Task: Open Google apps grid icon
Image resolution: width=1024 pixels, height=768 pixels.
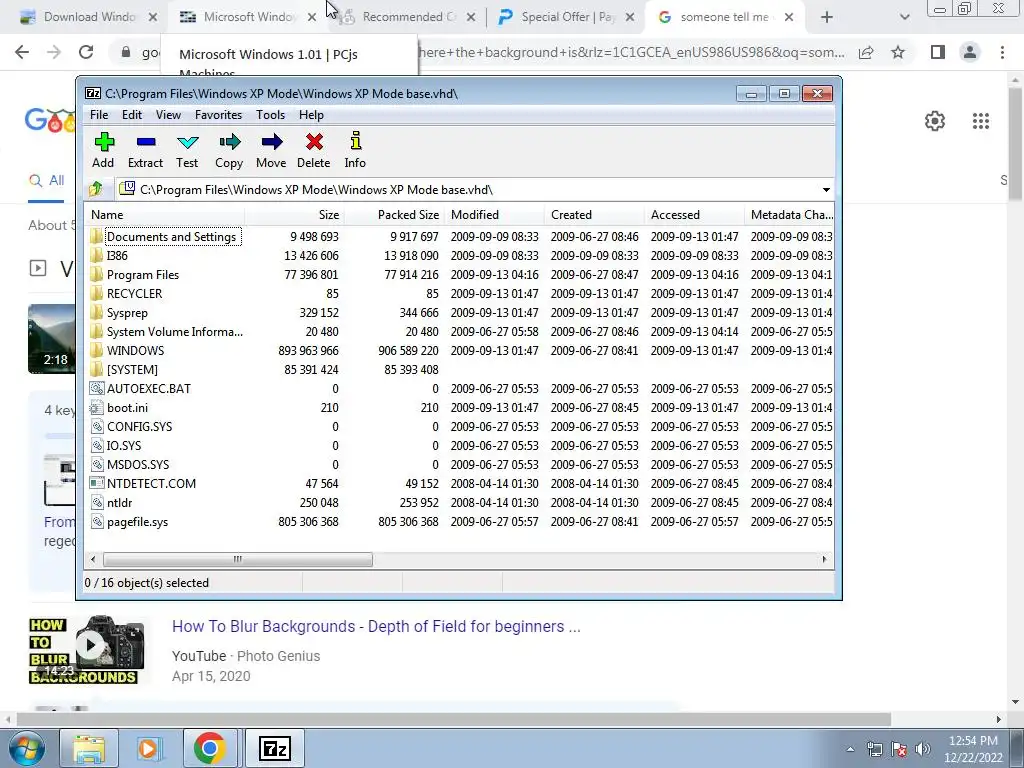Action: (x=981, y=121)
